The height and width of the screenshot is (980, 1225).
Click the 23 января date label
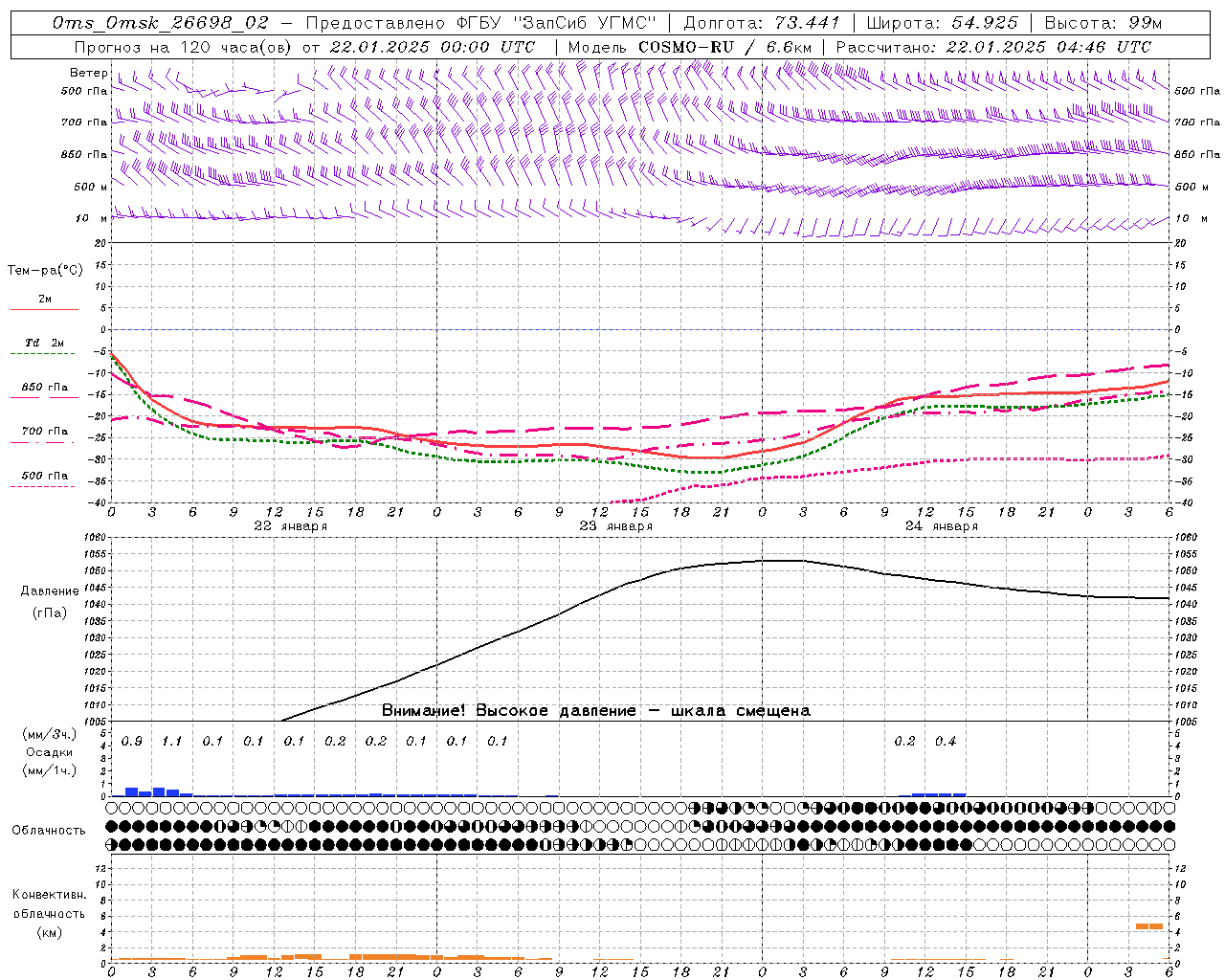pyautogui.click(x=616, y=526)
